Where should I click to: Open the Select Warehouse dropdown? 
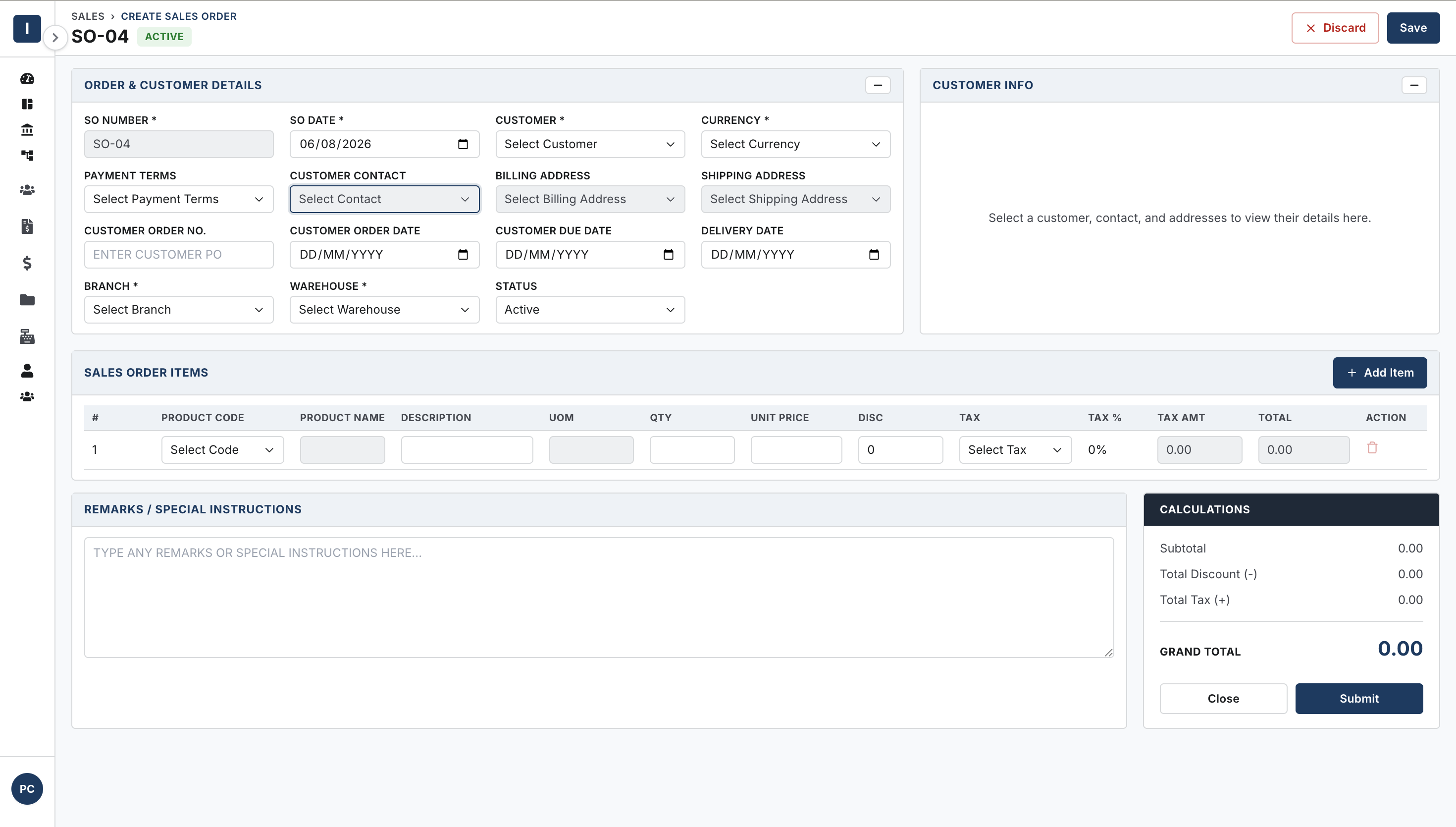coord(384,310)
